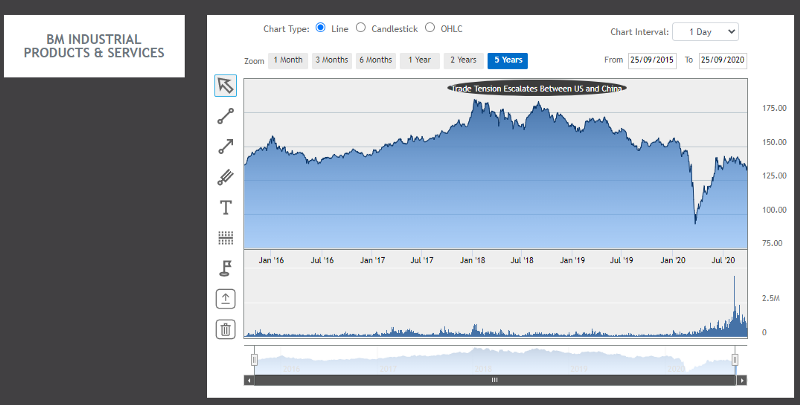Viewport: 800px width, 405px height.
Task: Click the trash delete drawings icon
Action: coord(226,329)
